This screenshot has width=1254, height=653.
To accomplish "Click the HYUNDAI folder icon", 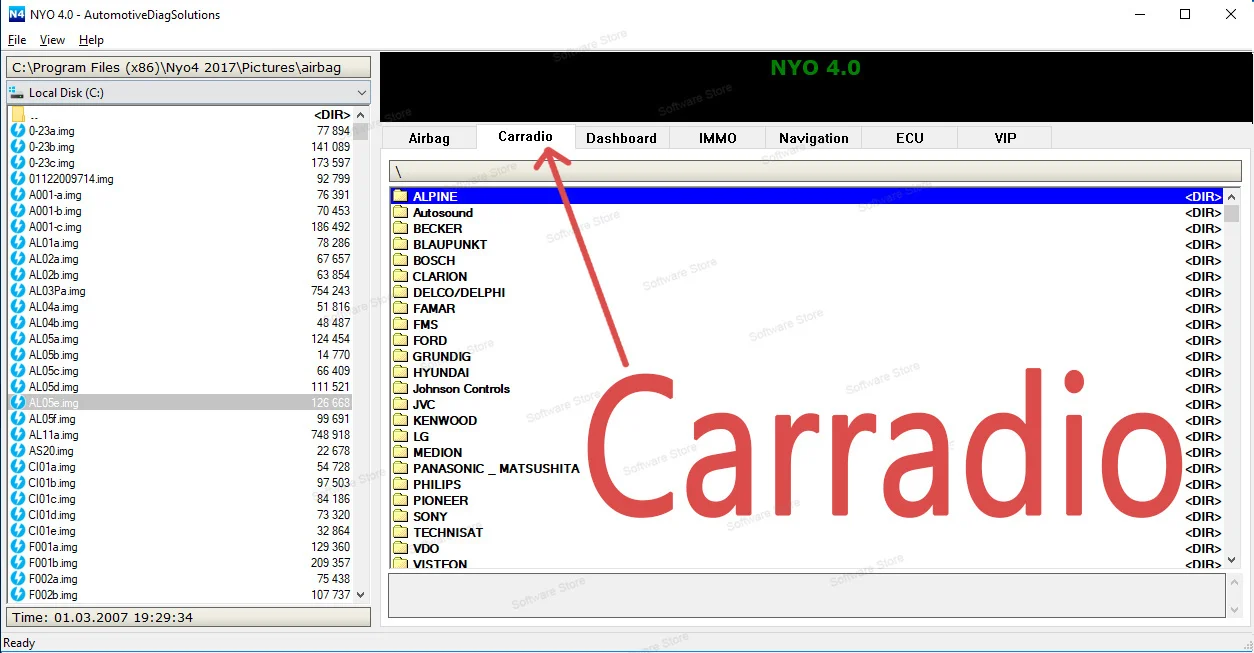I will pos(400,373).
